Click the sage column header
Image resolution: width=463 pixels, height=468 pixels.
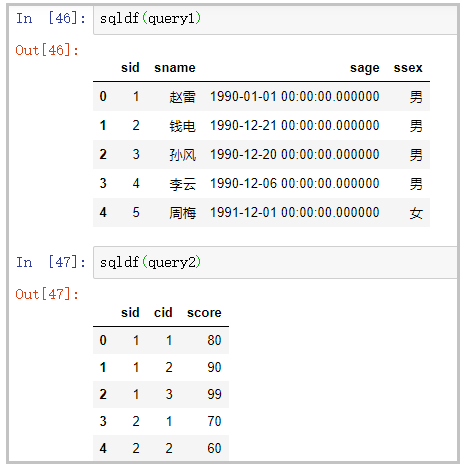364,68
